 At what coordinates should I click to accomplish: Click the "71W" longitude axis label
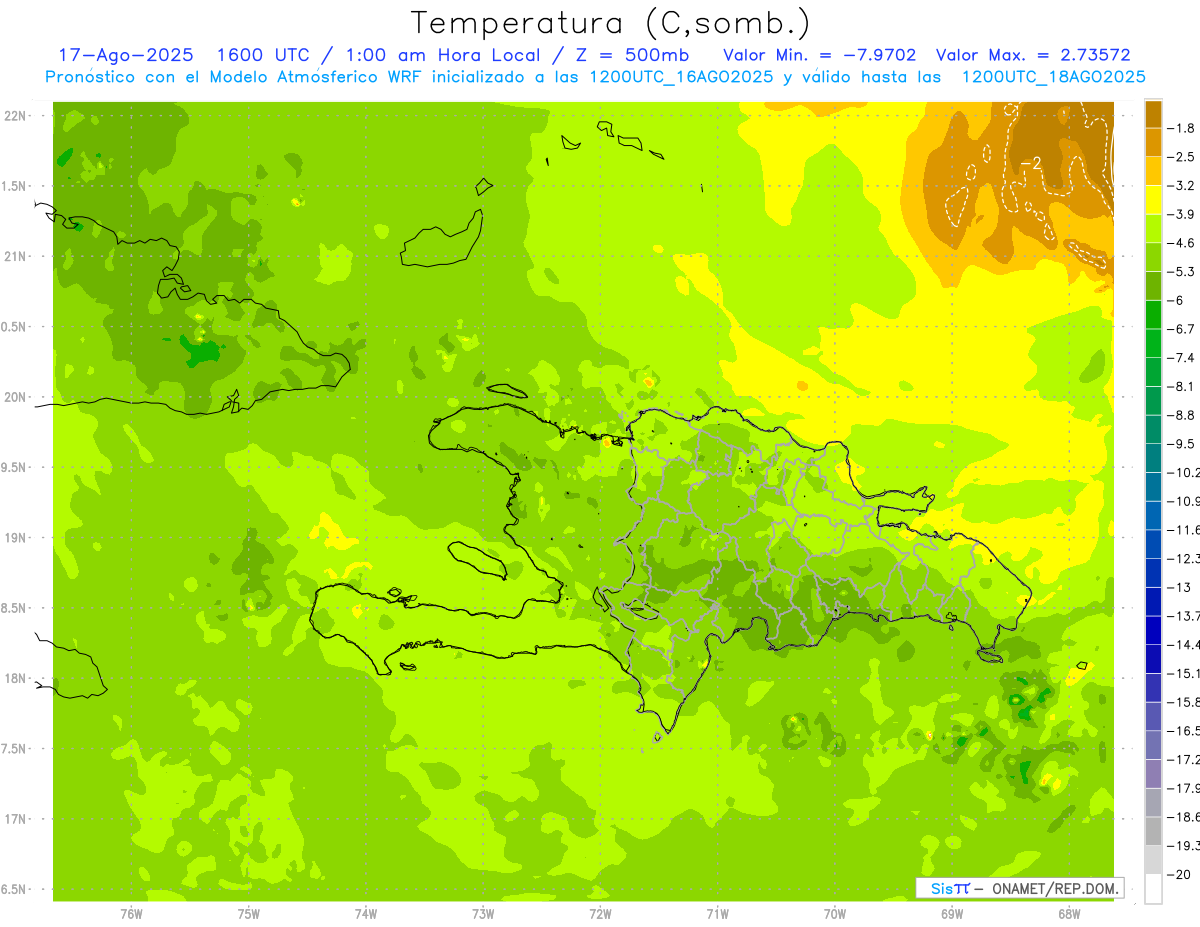pos(717,914)
